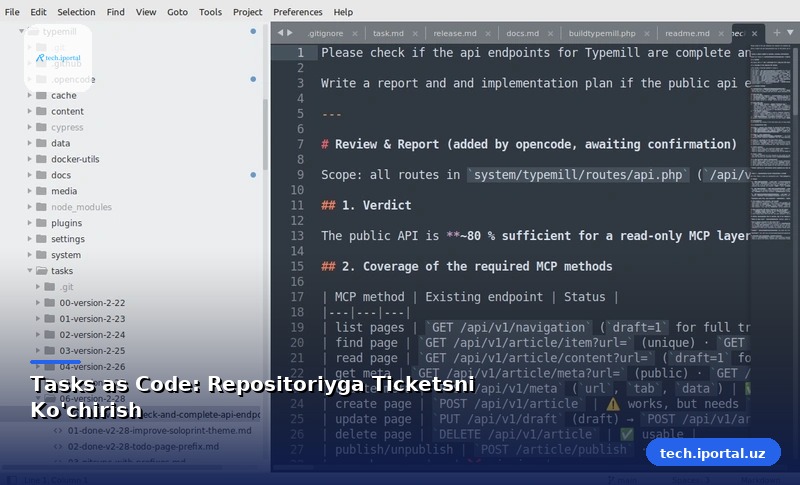Open the Tools menu
The width and height of the screenshot is (800, 485).
click(210, 12)
